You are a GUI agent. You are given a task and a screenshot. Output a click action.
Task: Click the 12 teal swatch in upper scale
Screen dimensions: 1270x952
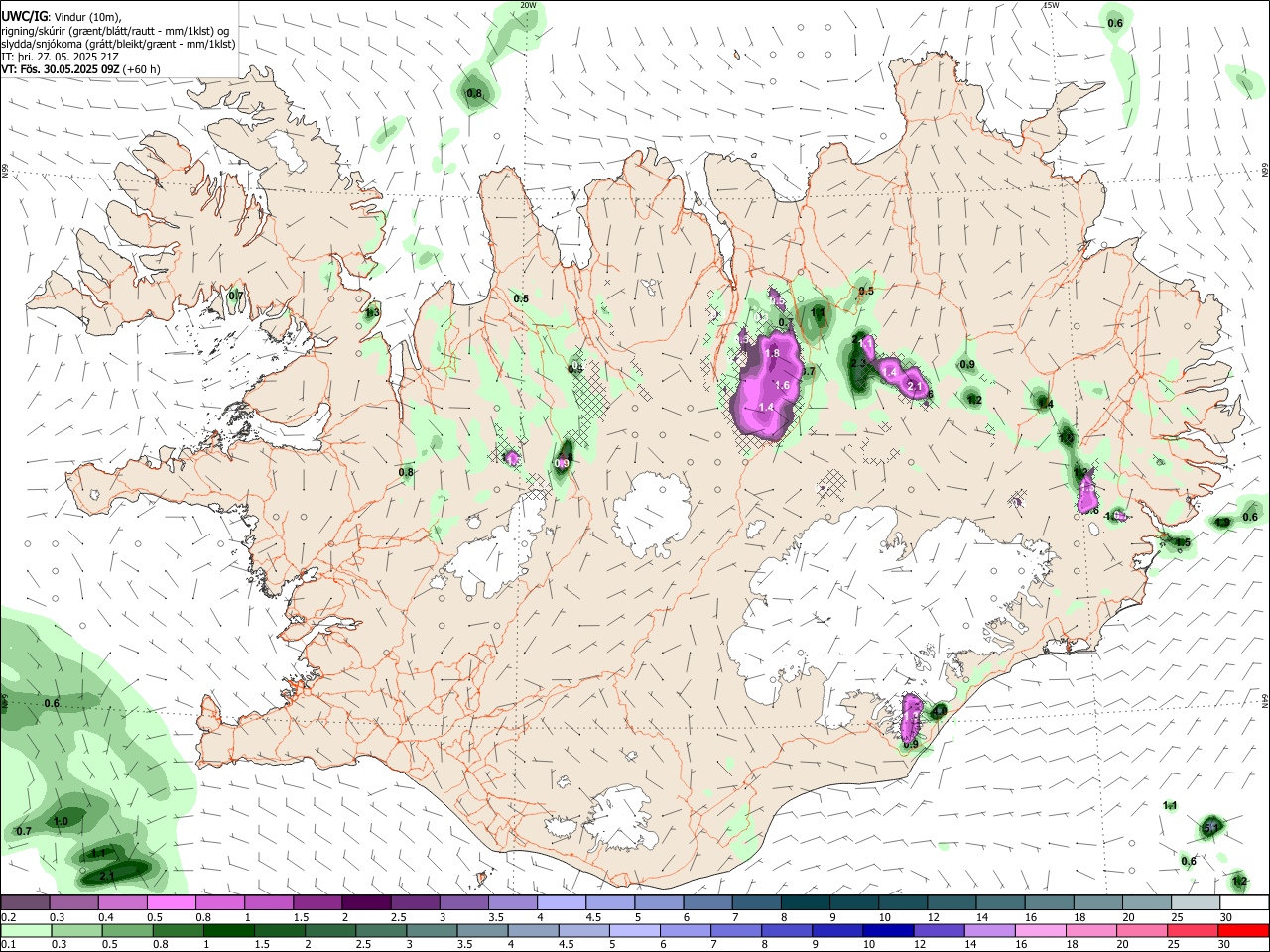[952, 902]
